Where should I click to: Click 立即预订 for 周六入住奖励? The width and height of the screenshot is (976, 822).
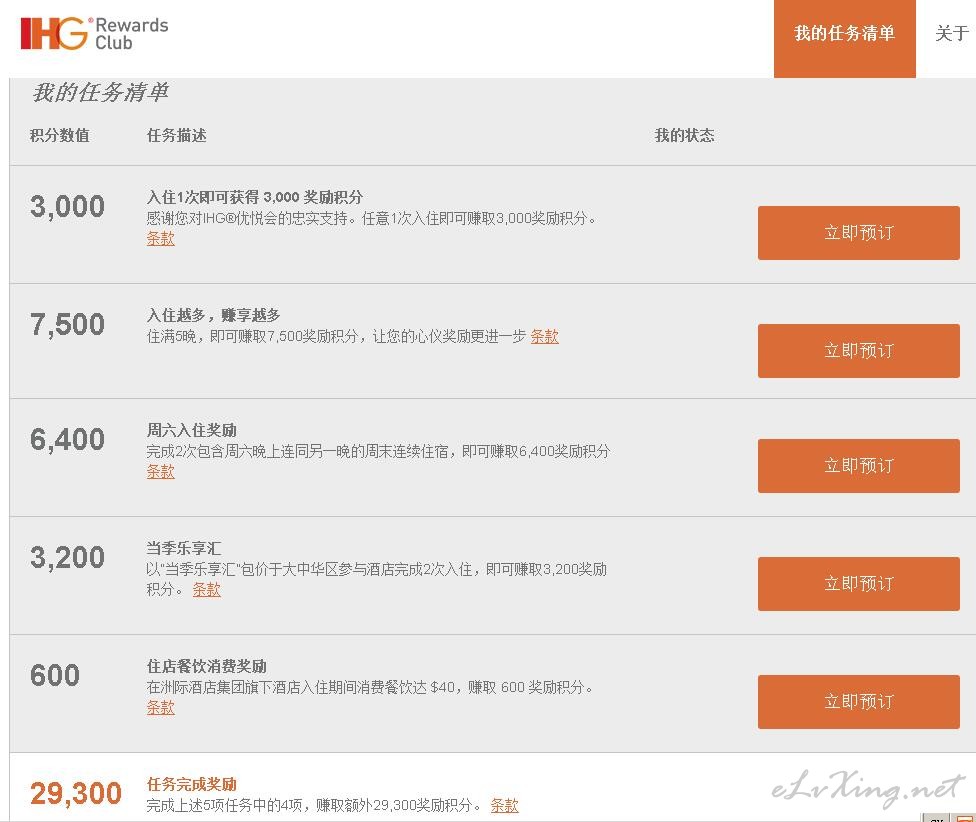point(858,465)
